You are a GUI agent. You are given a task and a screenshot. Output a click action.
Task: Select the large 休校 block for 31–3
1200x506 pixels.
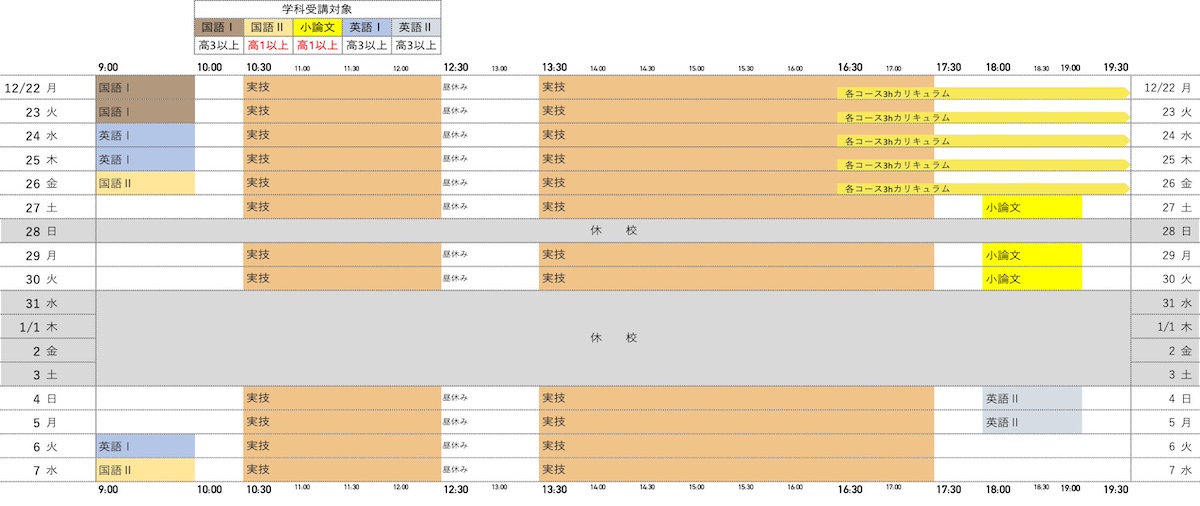pyautogui.click(x=612, y=338)
